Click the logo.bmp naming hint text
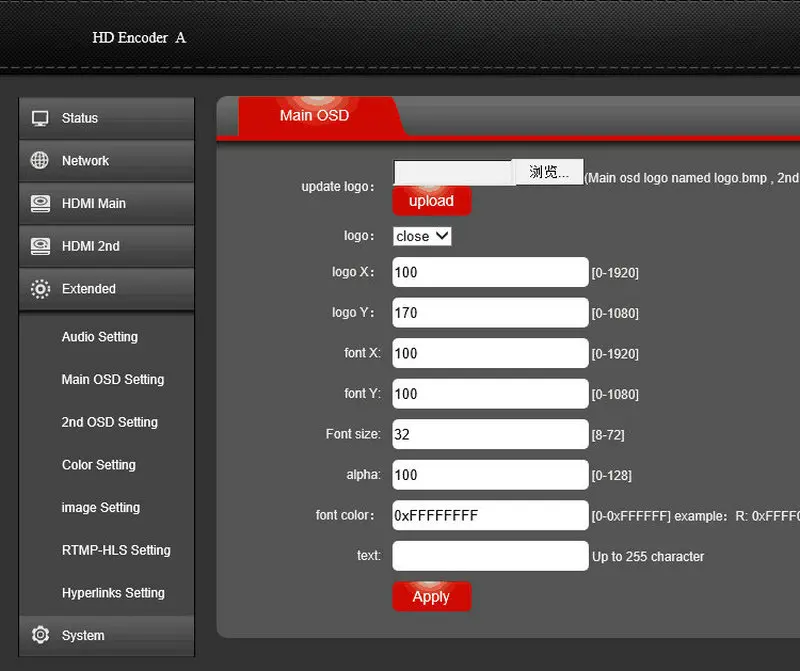Image resolution: width=800 pixels, height=671 pixels. coord(692,178)
